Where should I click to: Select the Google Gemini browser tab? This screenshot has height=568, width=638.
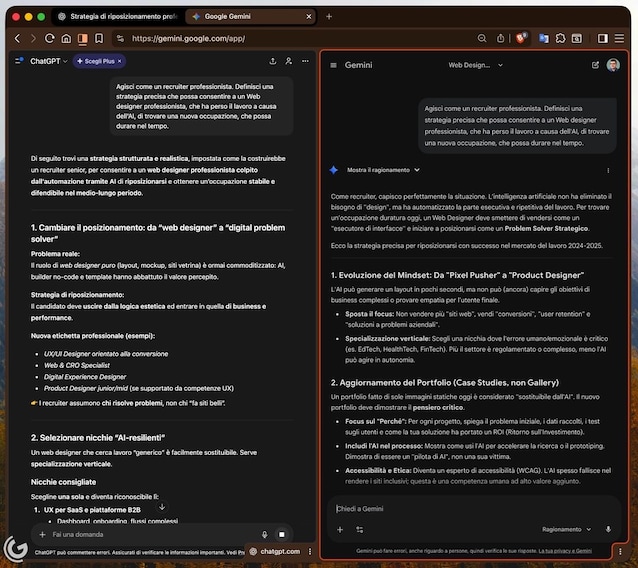point(249,16)
